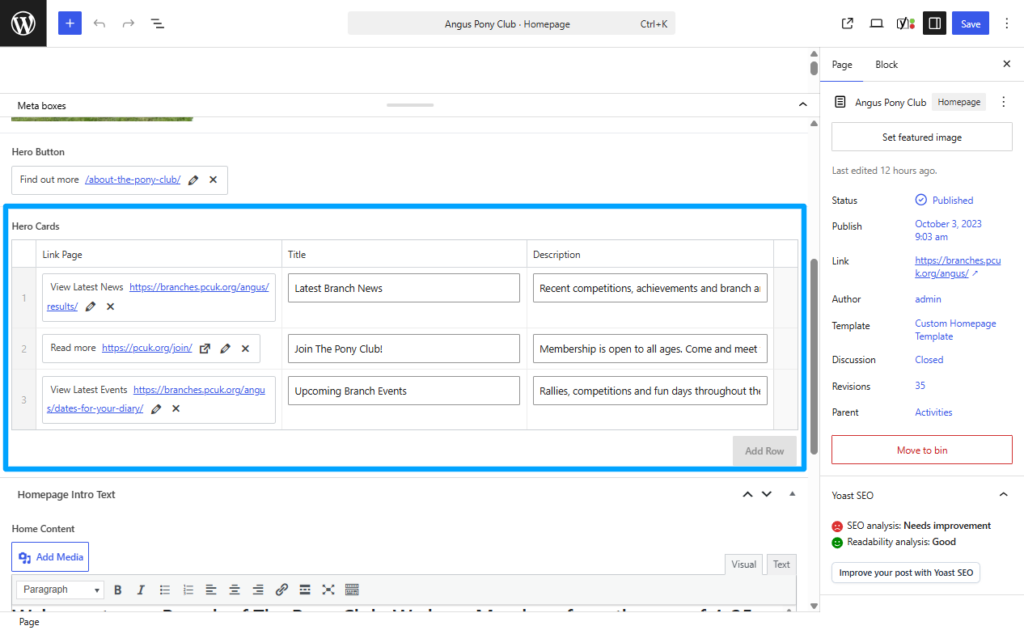Remove the View Latest News link

pyautogui.click(x=110, y=306)
